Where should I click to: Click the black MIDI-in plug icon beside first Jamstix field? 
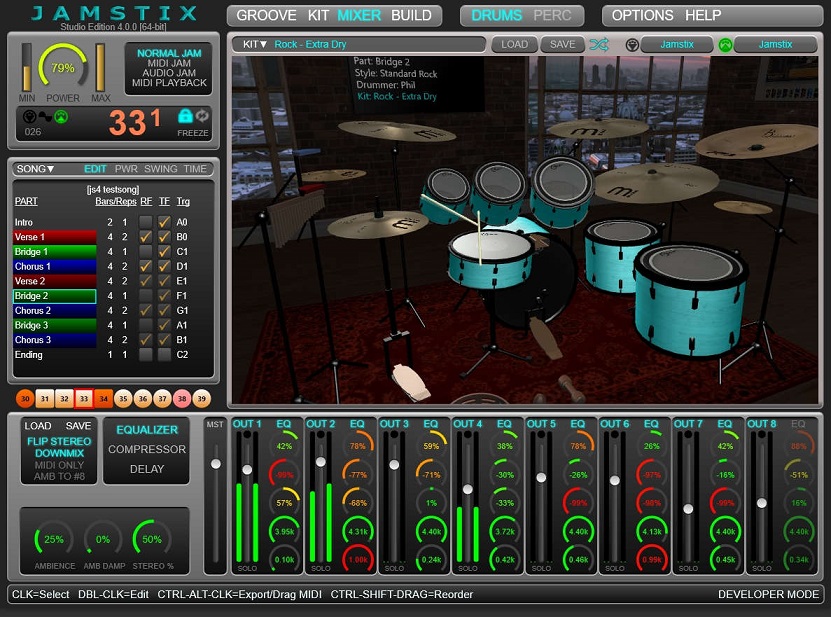coord(632,45)
